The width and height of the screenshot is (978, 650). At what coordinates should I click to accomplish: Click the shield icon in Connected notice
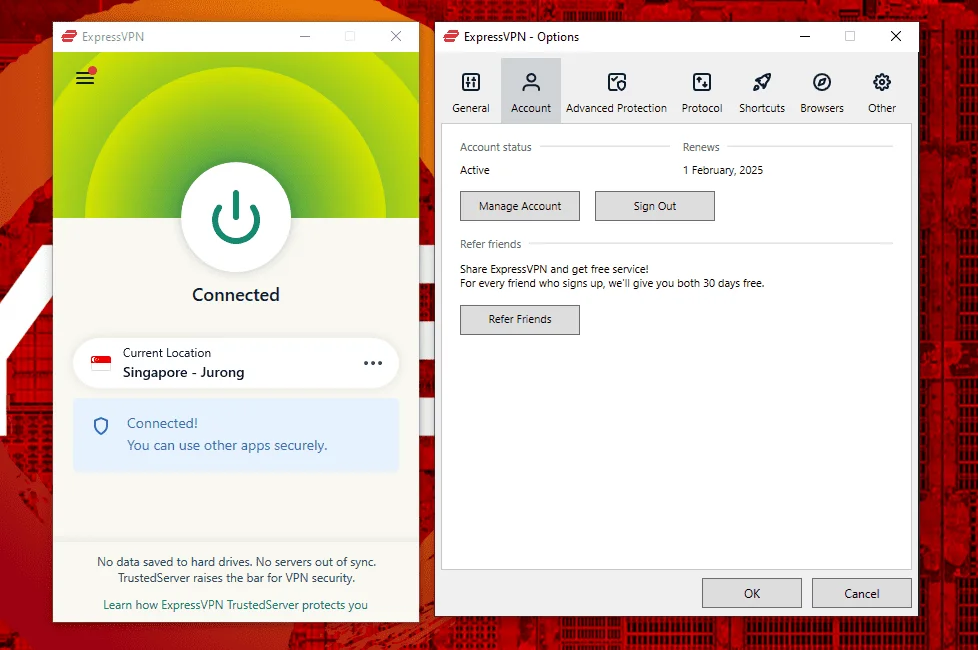pos(101,426)
